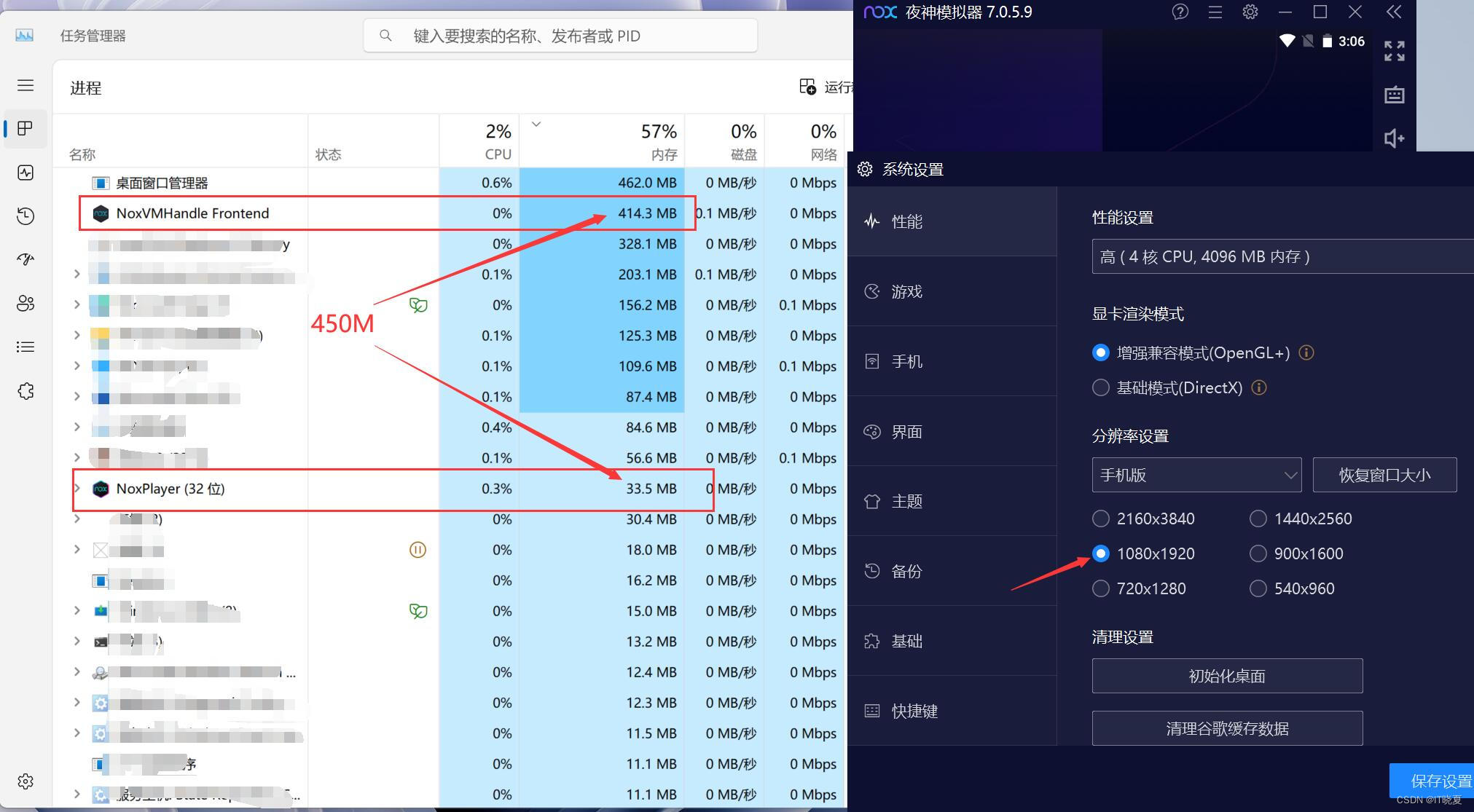The height and width of the screenshot is (812, 1474).
Task: Click 恢复窗口大小 button
Action: (1384, 476)
